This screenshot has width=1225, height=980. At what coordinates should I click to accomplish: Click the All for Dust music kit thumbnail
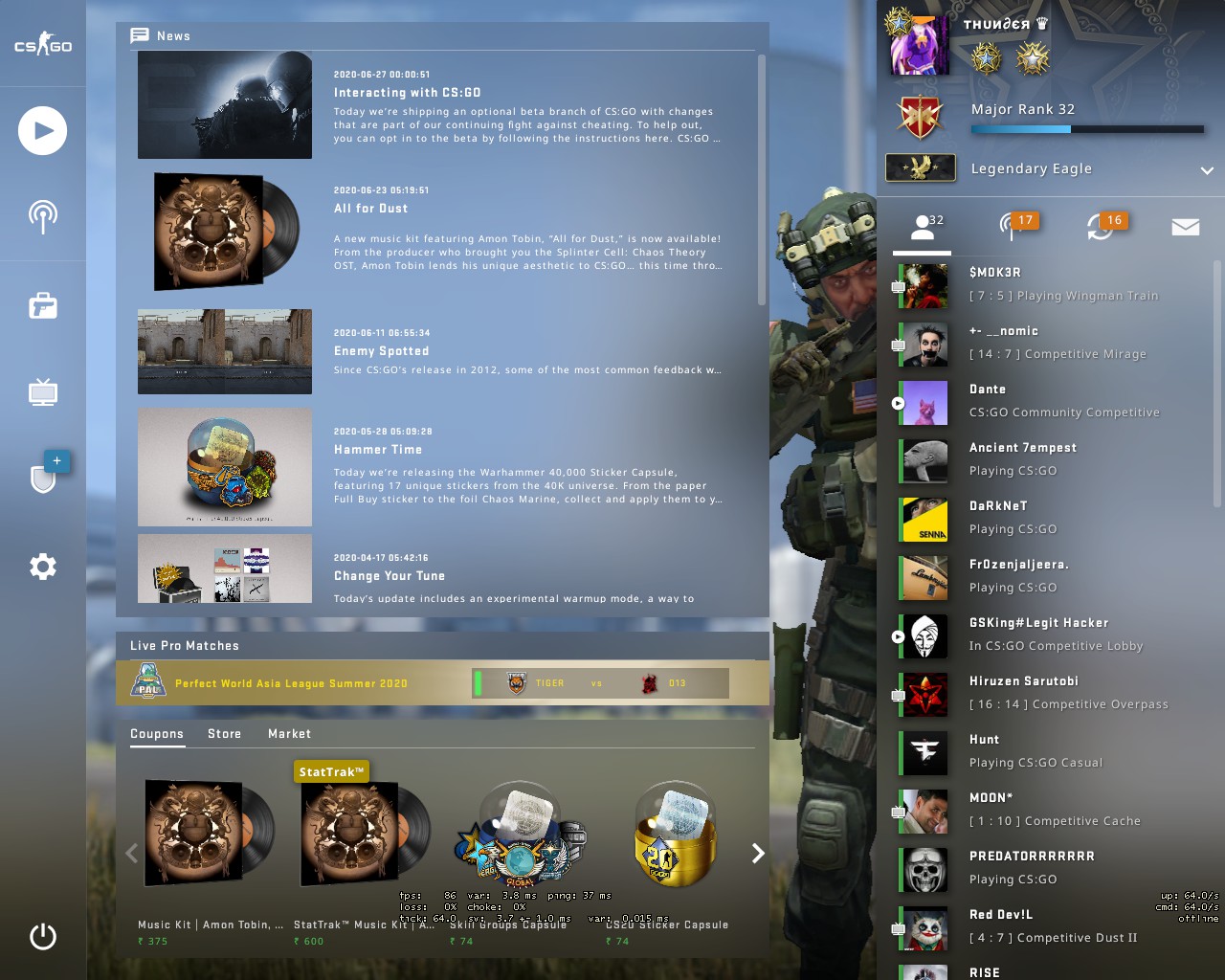tap(225, 231)
